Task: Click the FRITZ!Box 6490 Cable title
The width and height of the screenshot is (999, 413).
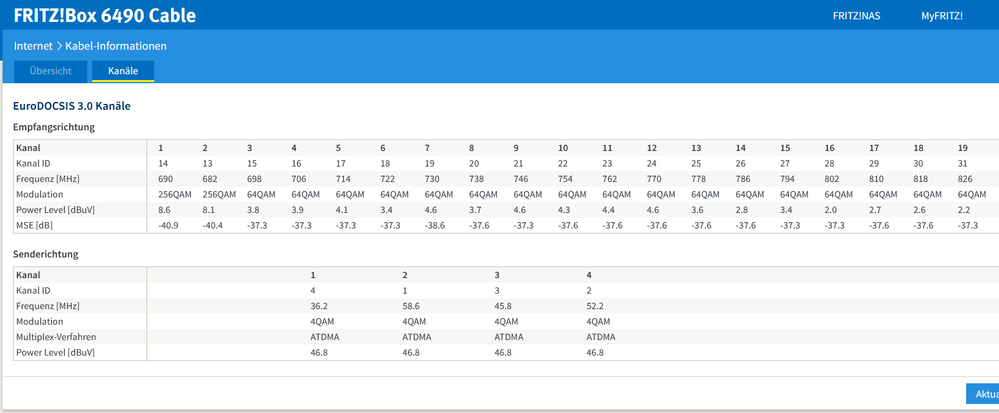Action: click(104, 16)
